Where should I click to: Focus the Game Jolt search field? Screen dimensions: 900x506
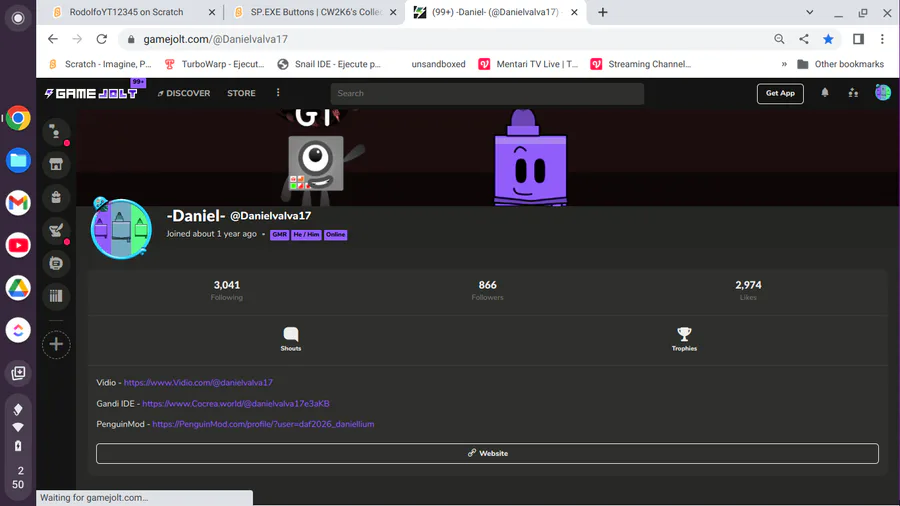coord(487,94)
